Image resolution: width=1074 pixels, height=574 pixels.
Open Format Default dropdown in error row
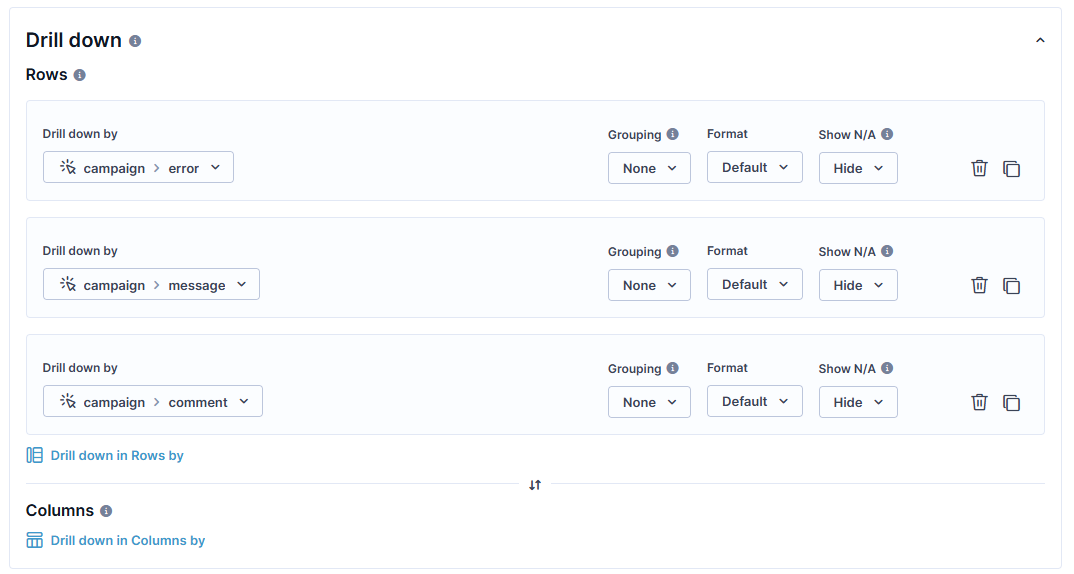coord(755,167)
